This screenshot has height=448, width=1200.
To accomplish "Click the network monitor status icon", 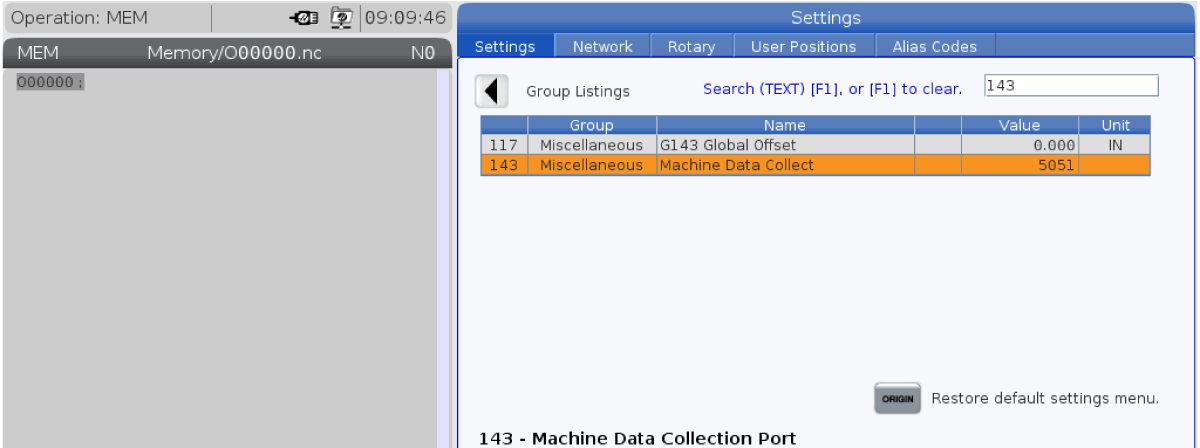I will coord(342,18).
